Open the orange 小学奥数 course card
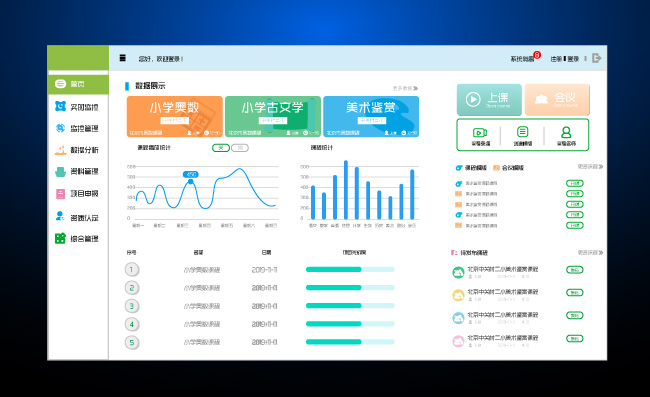650x397 pixels. coord(175,116)
